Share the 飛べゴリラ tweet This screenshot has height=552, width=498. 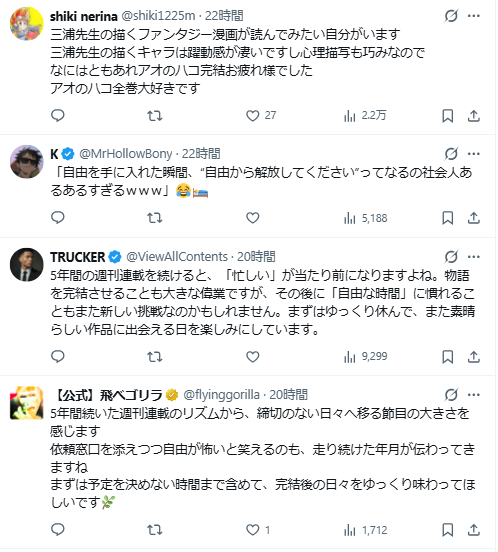coord(474,530)
